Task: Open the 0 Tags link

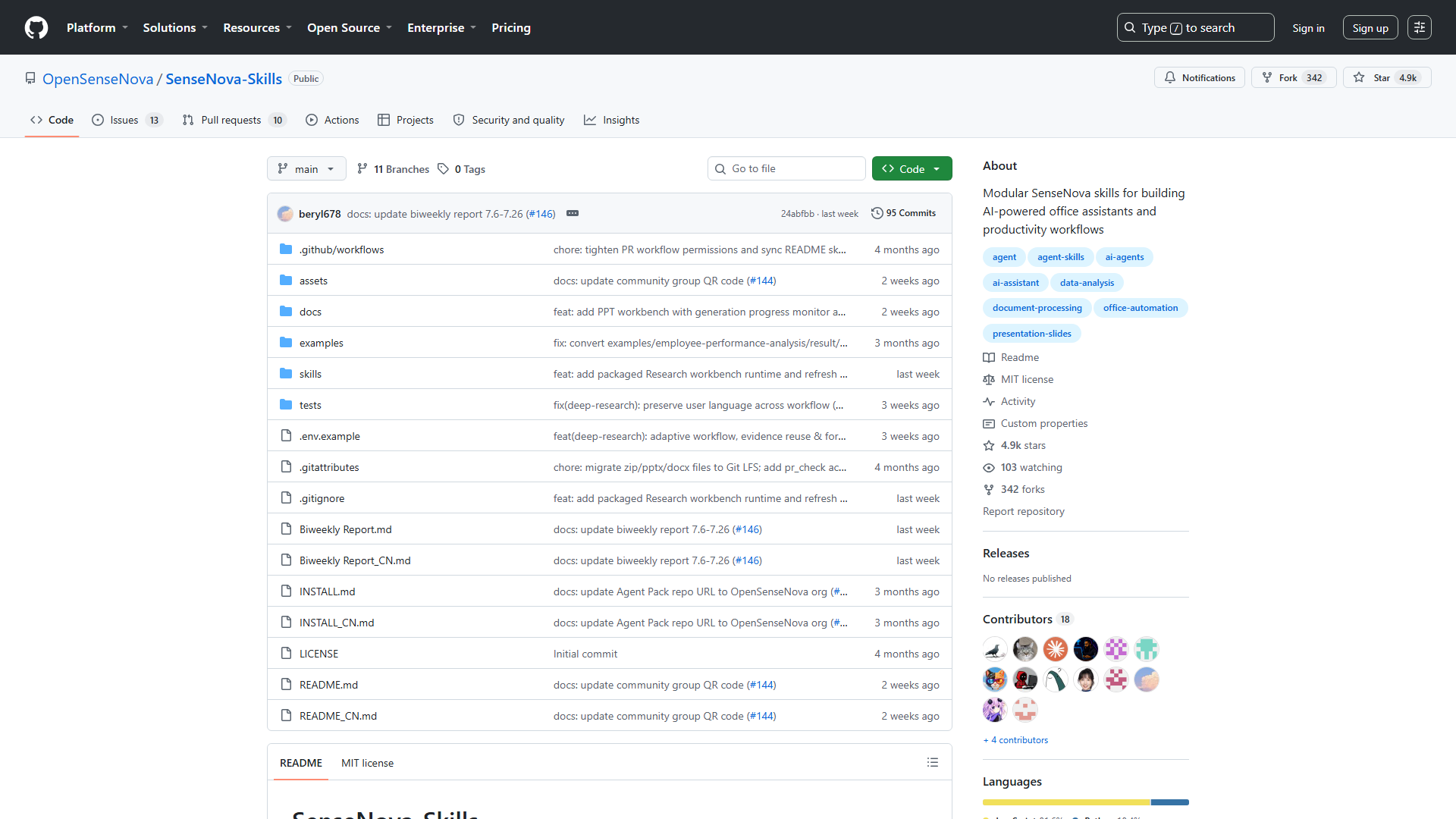Action: pos(462,169)
